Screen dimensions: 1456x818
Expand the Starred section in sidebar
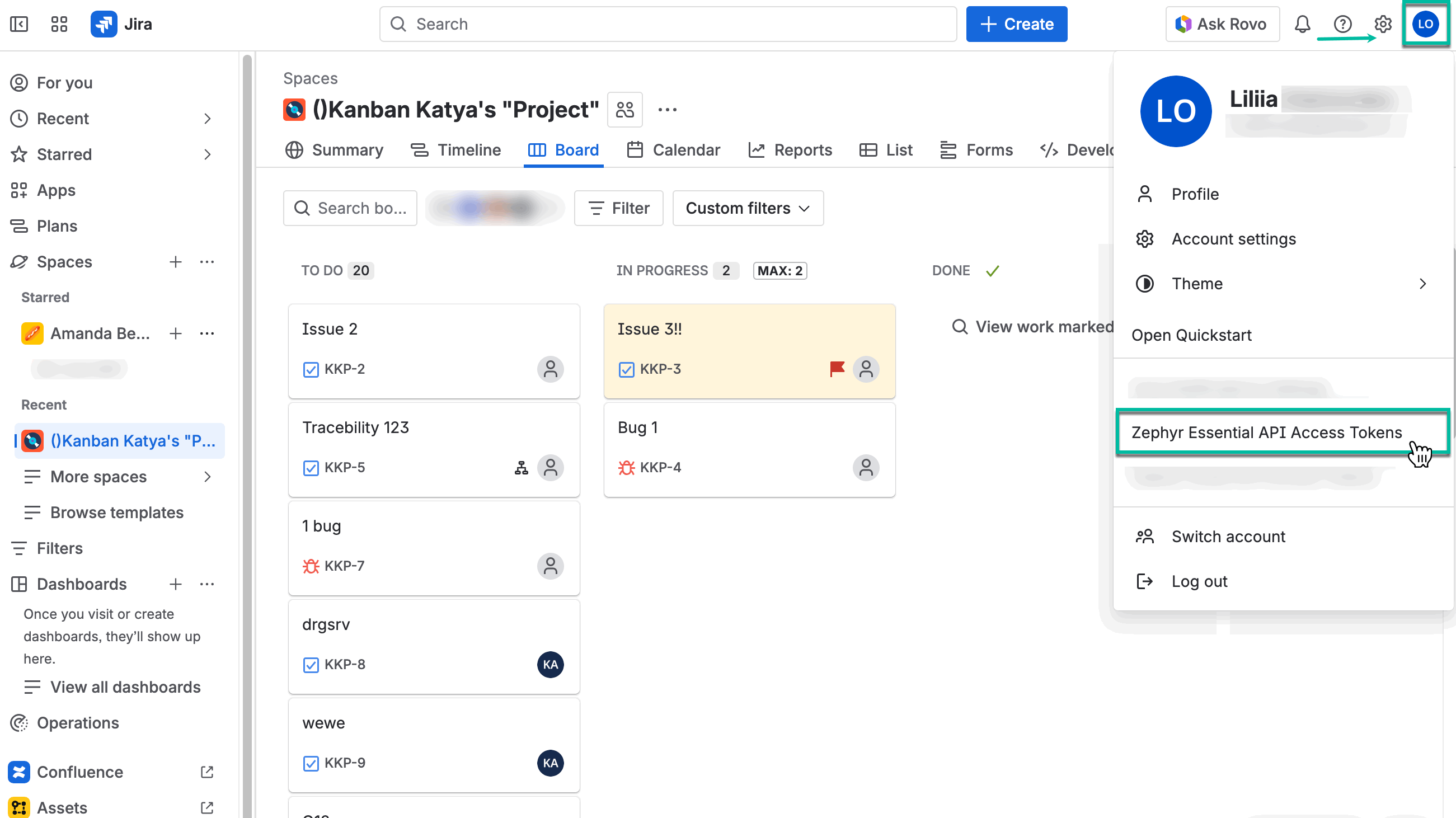click(207, 154)
